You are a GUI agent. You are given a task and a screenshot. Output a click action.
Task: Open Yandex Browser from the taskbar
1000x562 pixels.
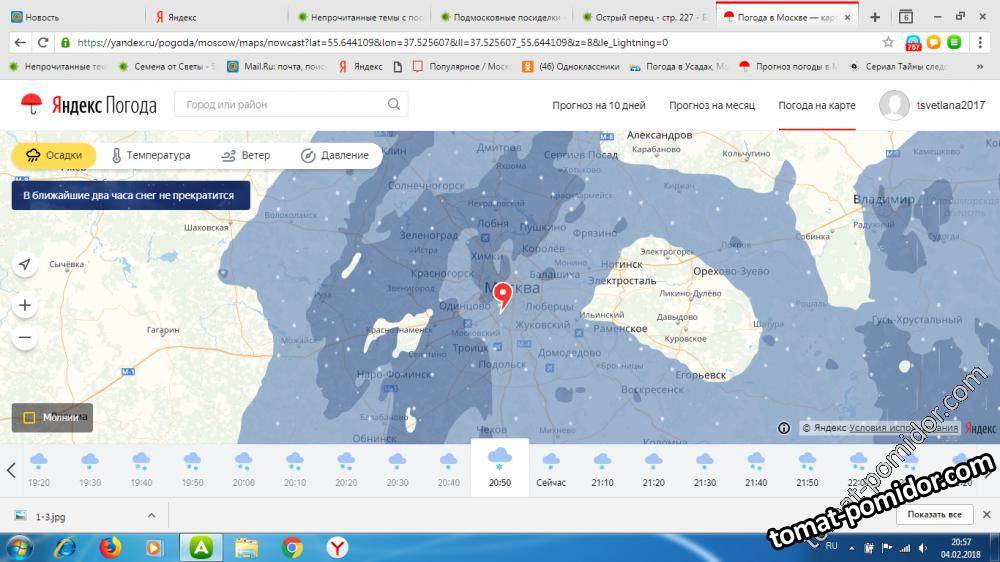pyautogui.click(x=337, y=547)
